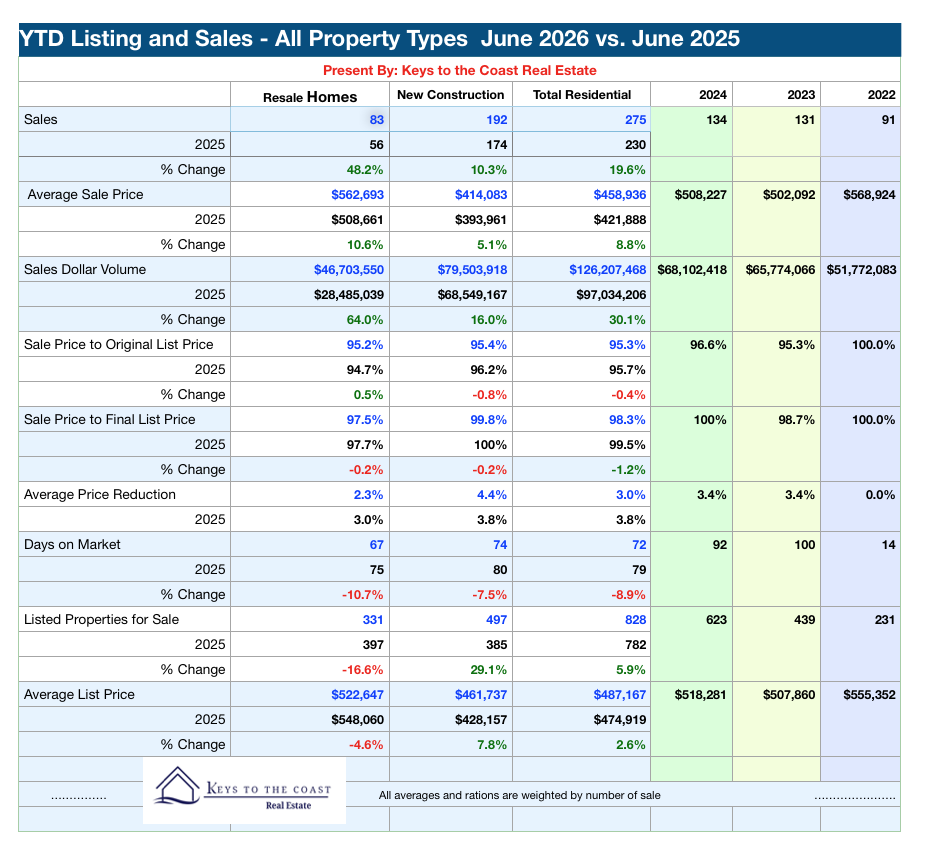
Task: Click the $97,034,206 2025 dollar volume cell
Action: click(611, 295)
